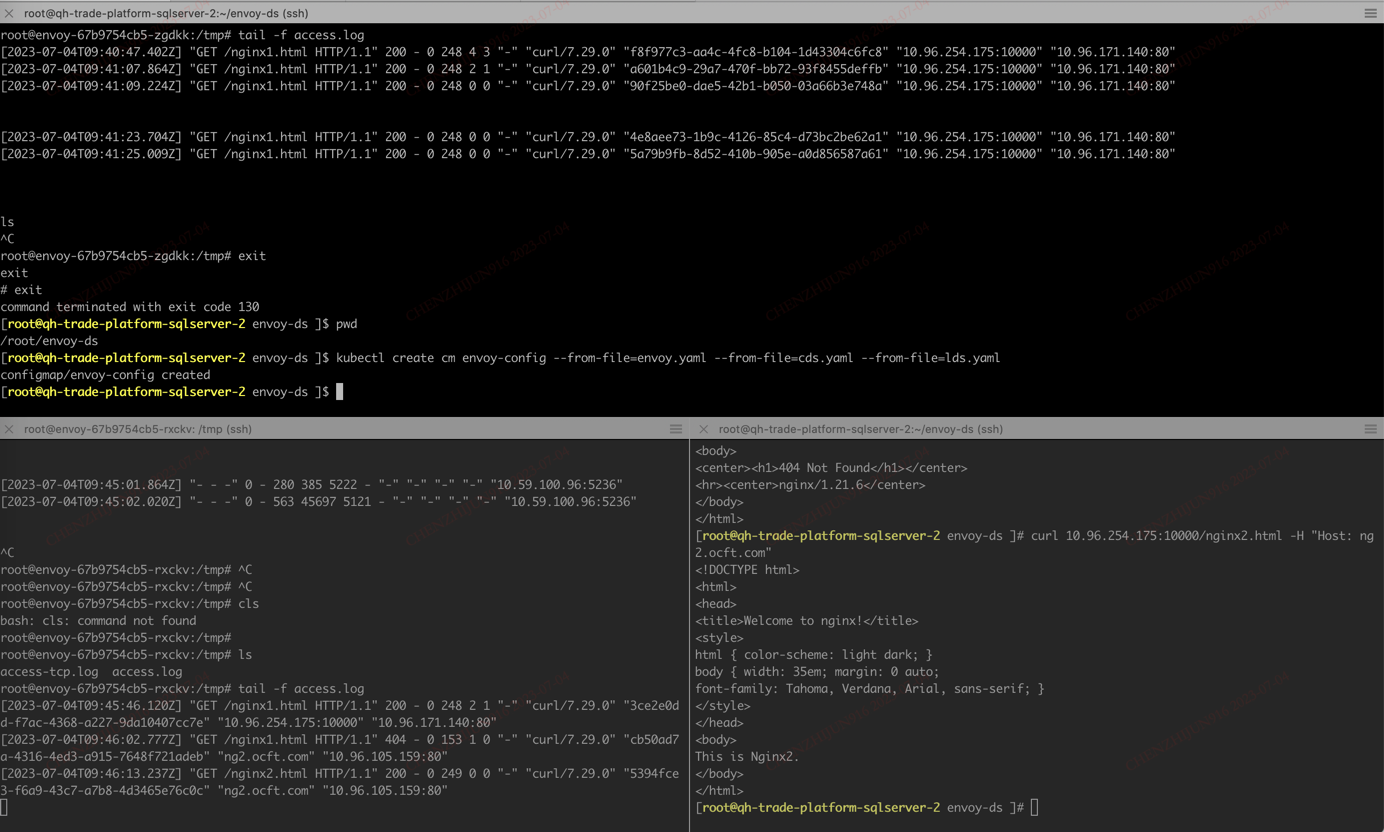This screenshot has width=1384, height=832.
Task: Click the 'bash: cls: command not found' line
Action: click(x=98, y=621)
